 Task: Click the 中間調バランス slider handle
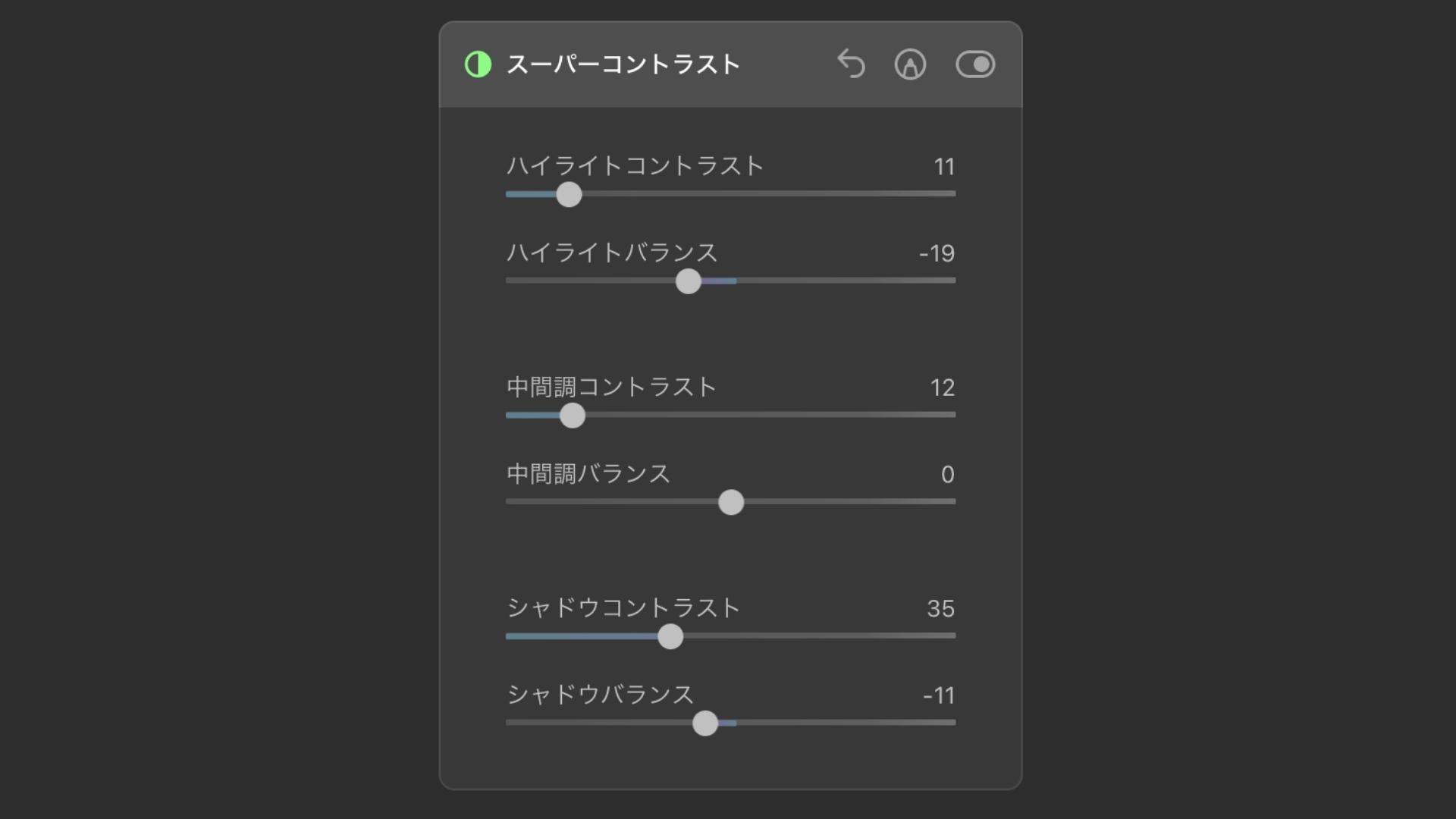click(731, 502)
